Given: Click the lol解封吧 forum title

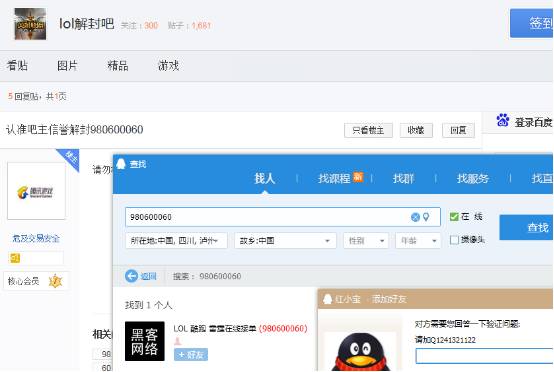Looking at the screenshot, I should (x=87, y=24).
